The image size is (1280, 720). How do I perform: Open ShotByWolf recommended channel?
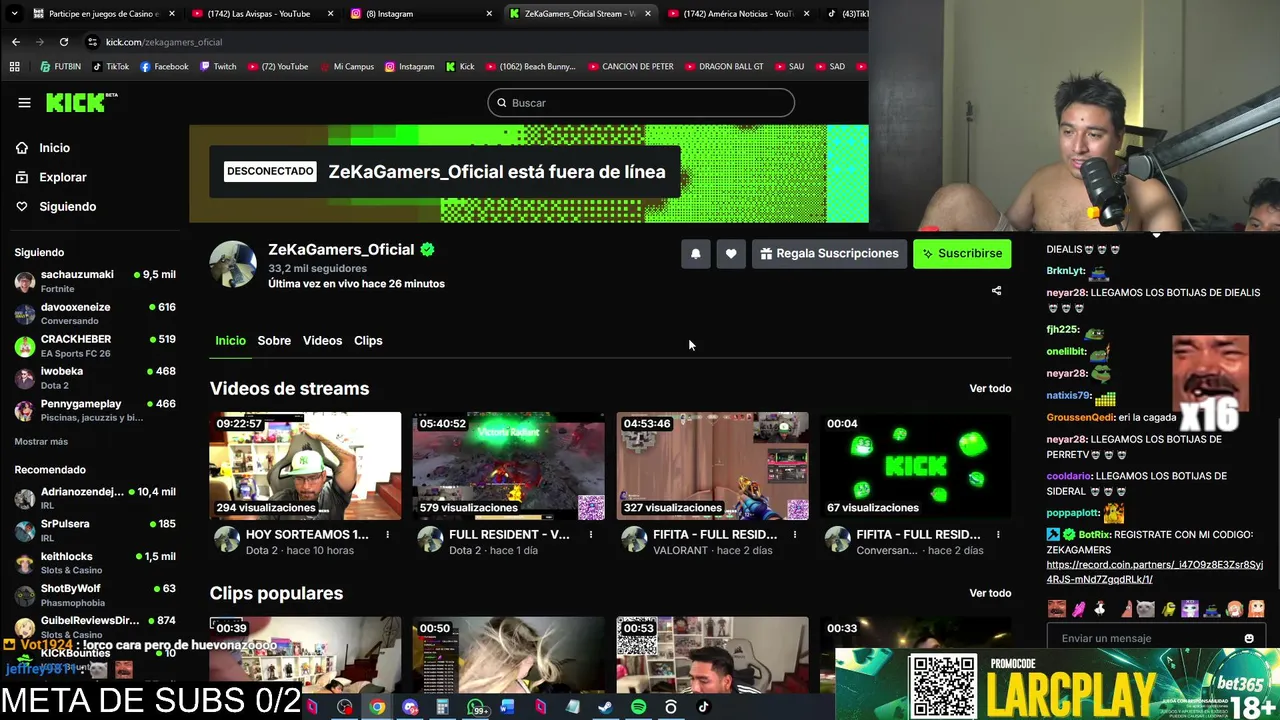[x=95, y=595]
